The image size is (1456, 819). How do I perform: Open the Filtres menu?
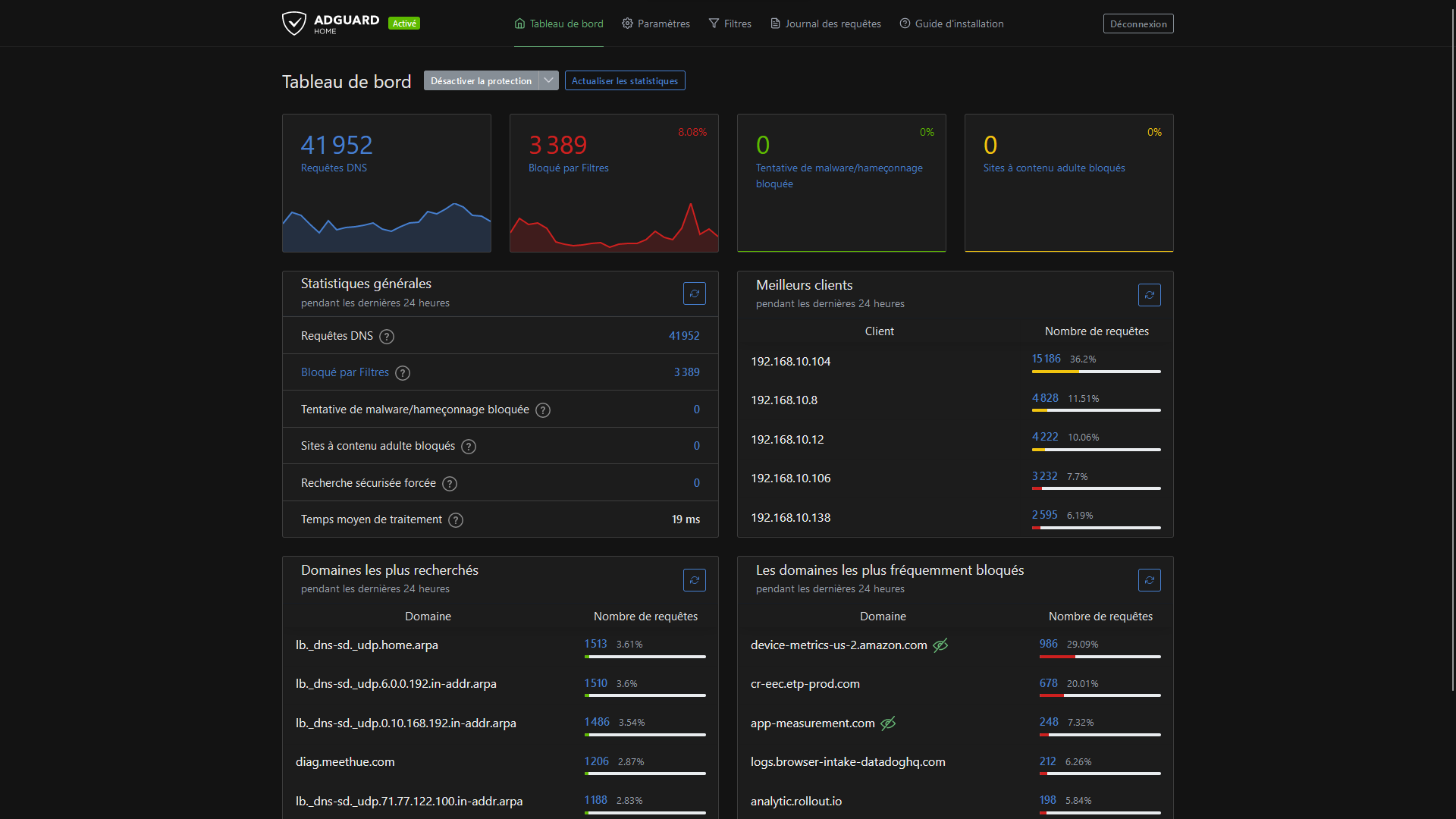tap(730, 24)
